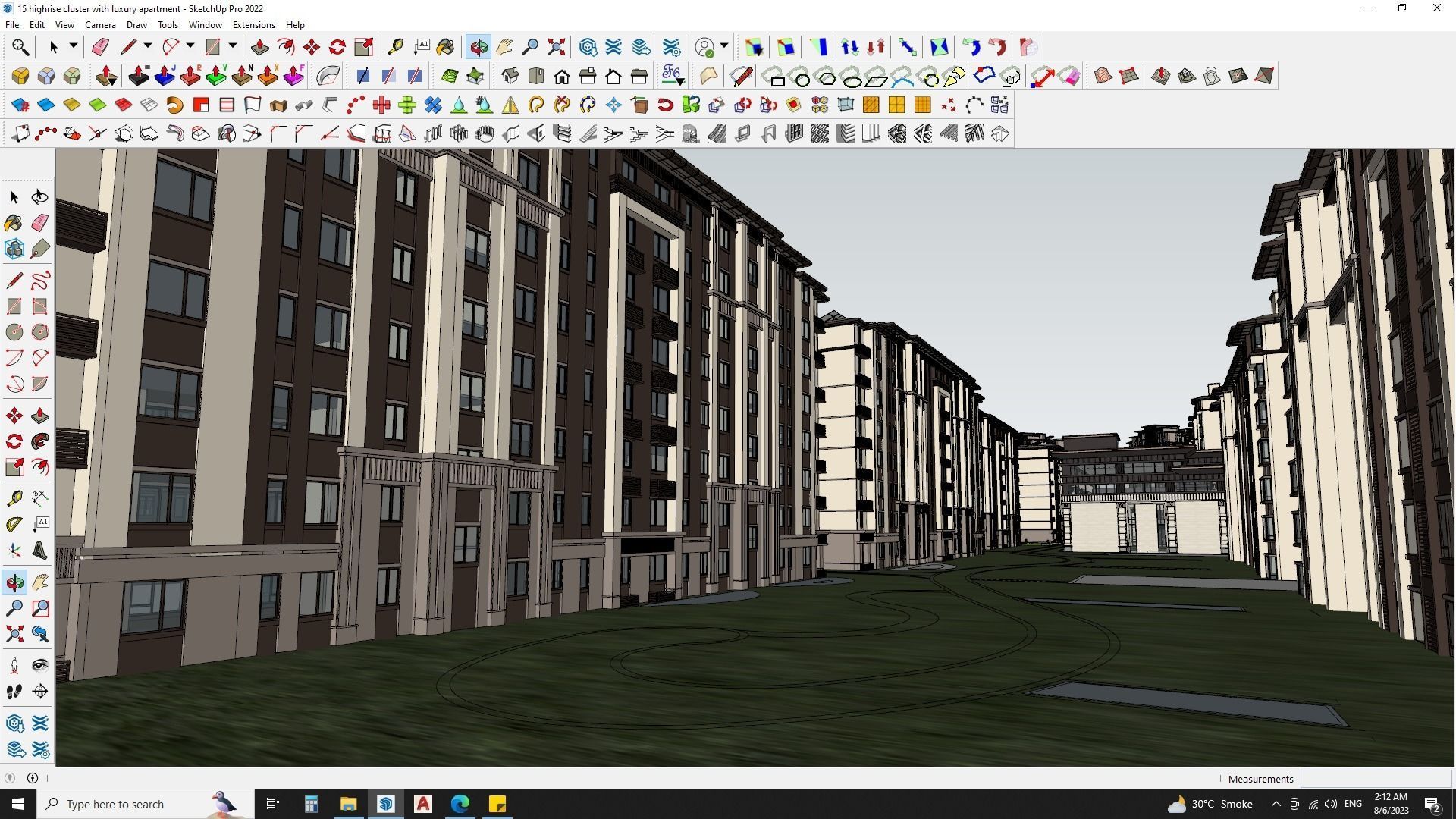Click the Iso view house icon
Image resolution: width=1456 pixels, height=819 pixels.
click(x=510, y=76)
